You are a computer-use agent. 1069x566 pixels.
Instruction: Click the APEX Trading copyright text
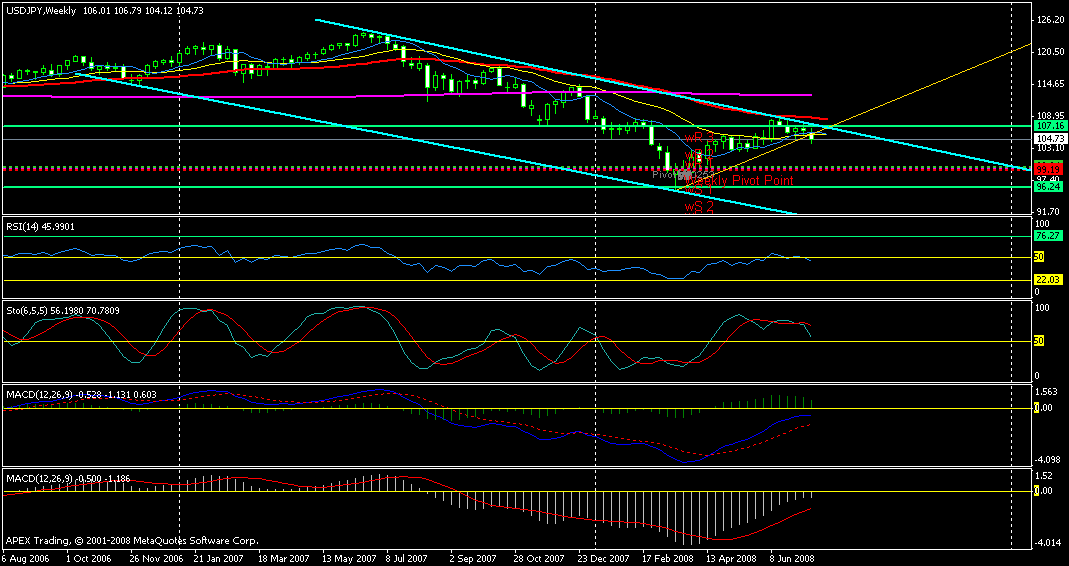pos(132,540)
